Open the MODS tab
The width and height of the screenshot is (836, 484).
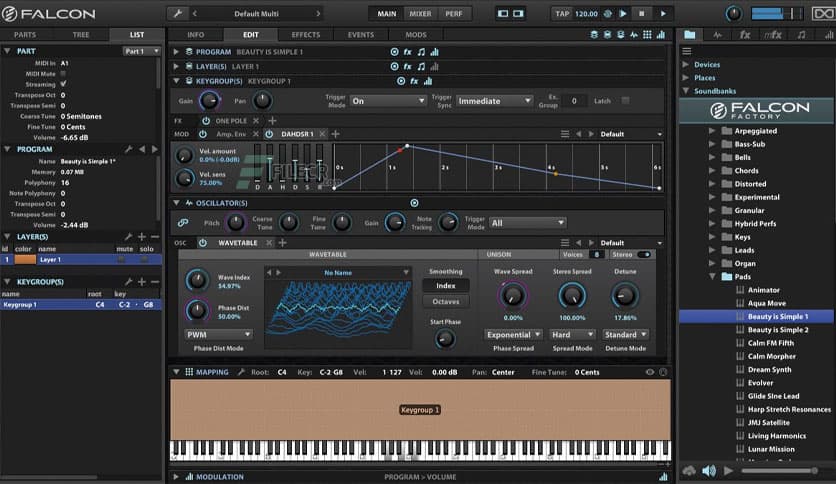click(416, 35)
